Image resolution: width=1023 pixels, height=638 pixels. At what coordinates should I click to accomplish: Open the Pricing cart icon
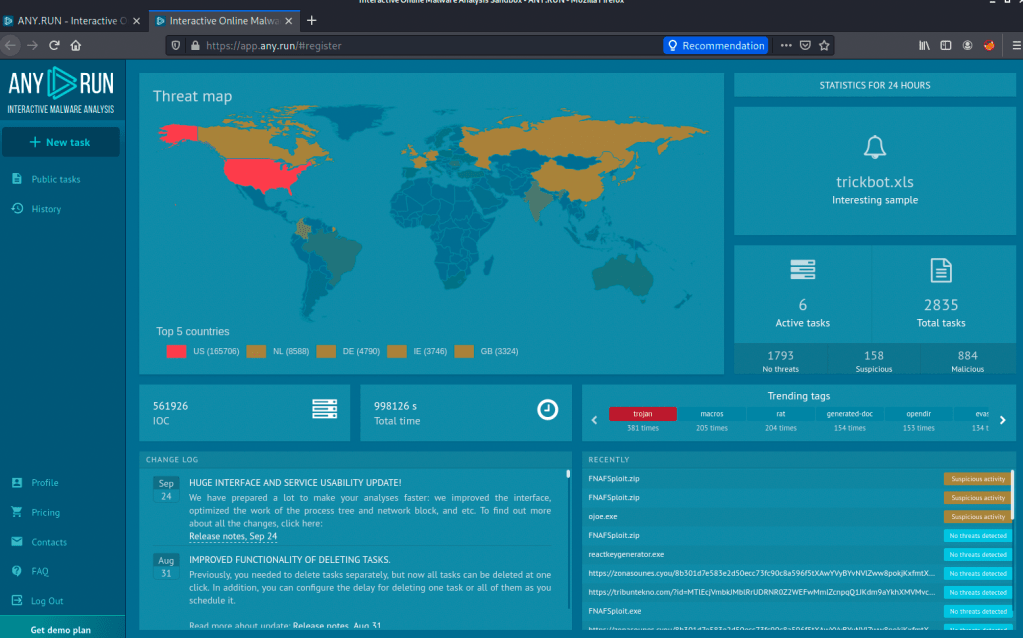(x=17, y=513)
